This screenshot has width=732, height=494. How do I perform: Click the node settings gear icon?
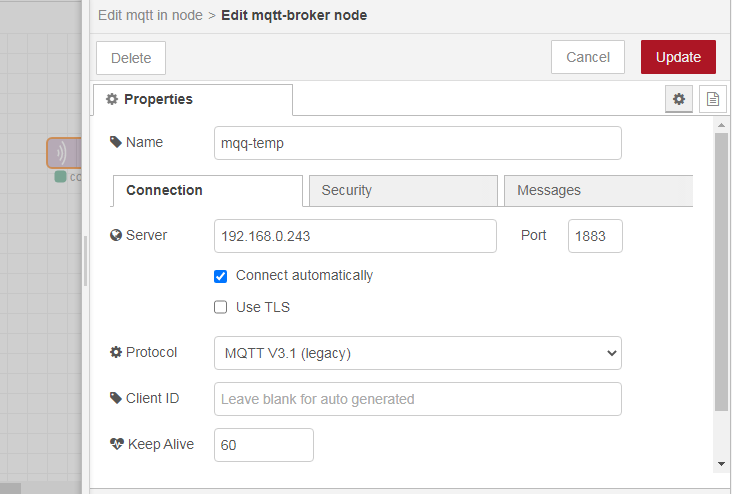pos(679,99)
